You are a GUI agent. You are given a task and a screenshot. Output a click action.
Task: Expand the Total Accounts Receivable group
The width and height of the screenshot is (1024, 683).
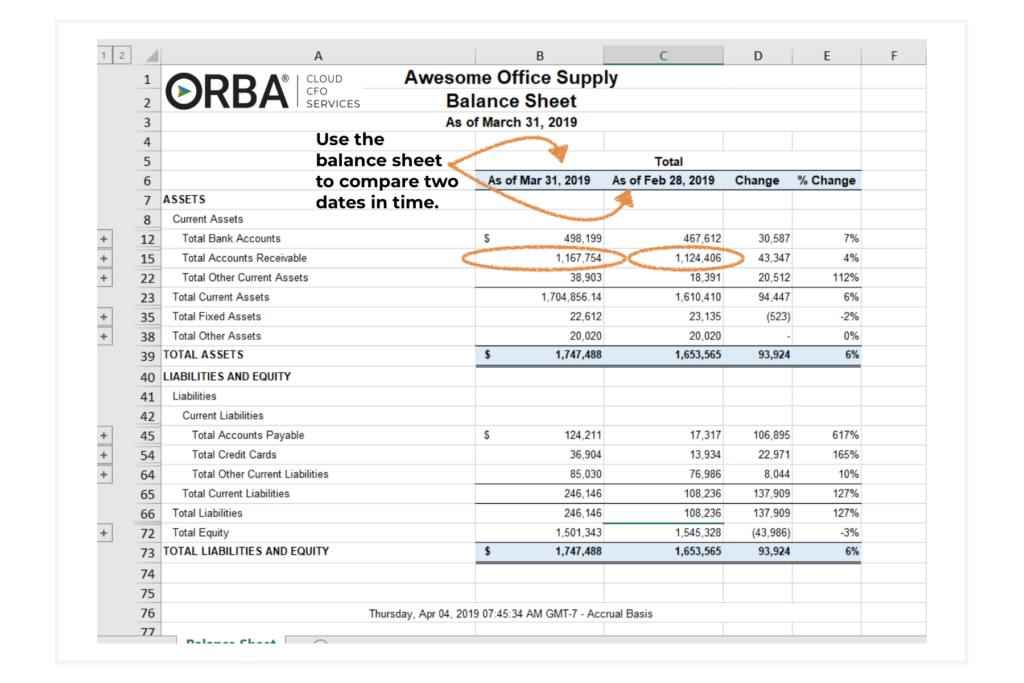tap(105, 258)
